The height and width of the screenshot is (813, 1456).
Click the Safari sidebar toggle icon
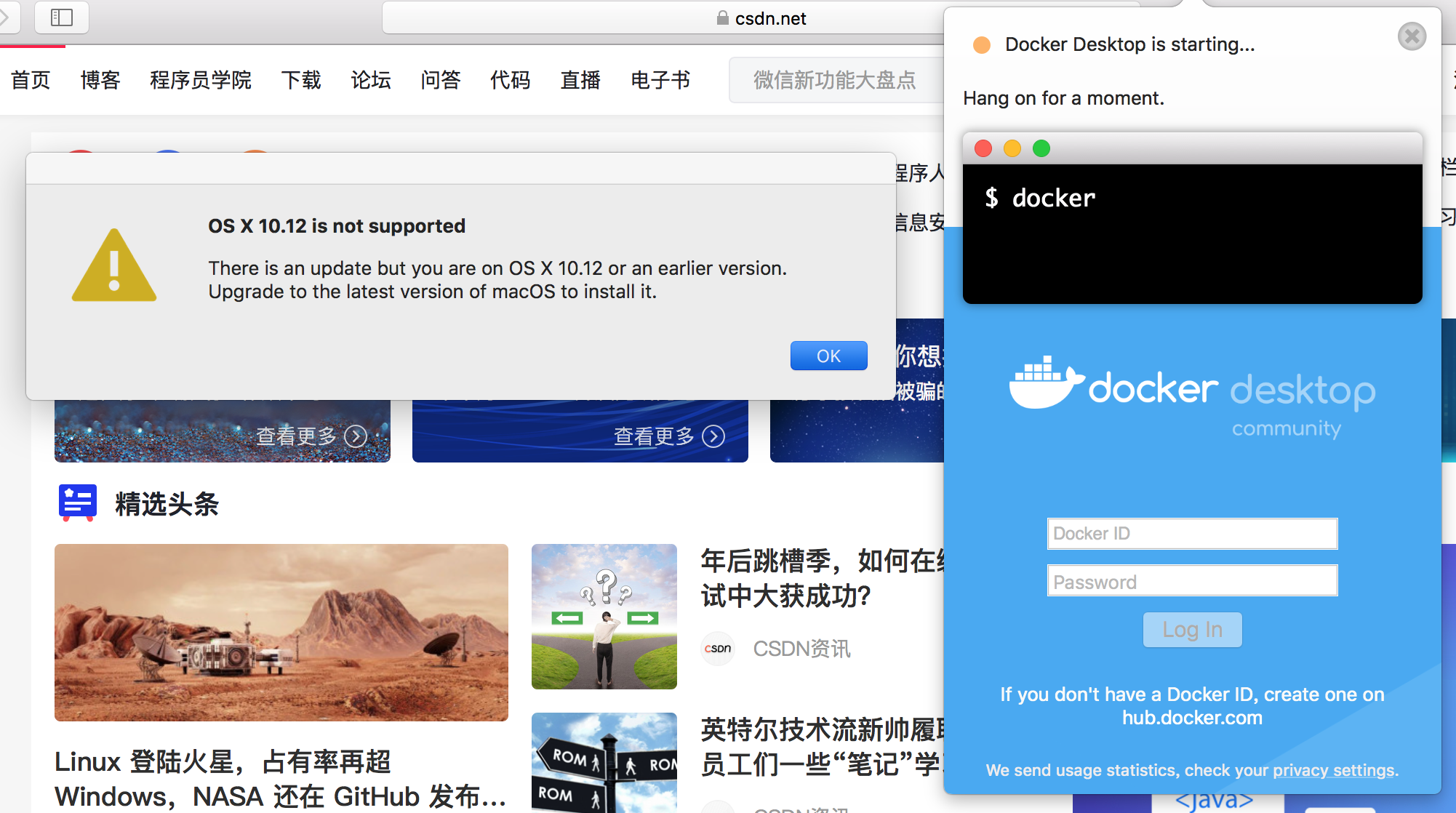coord(62,17)
